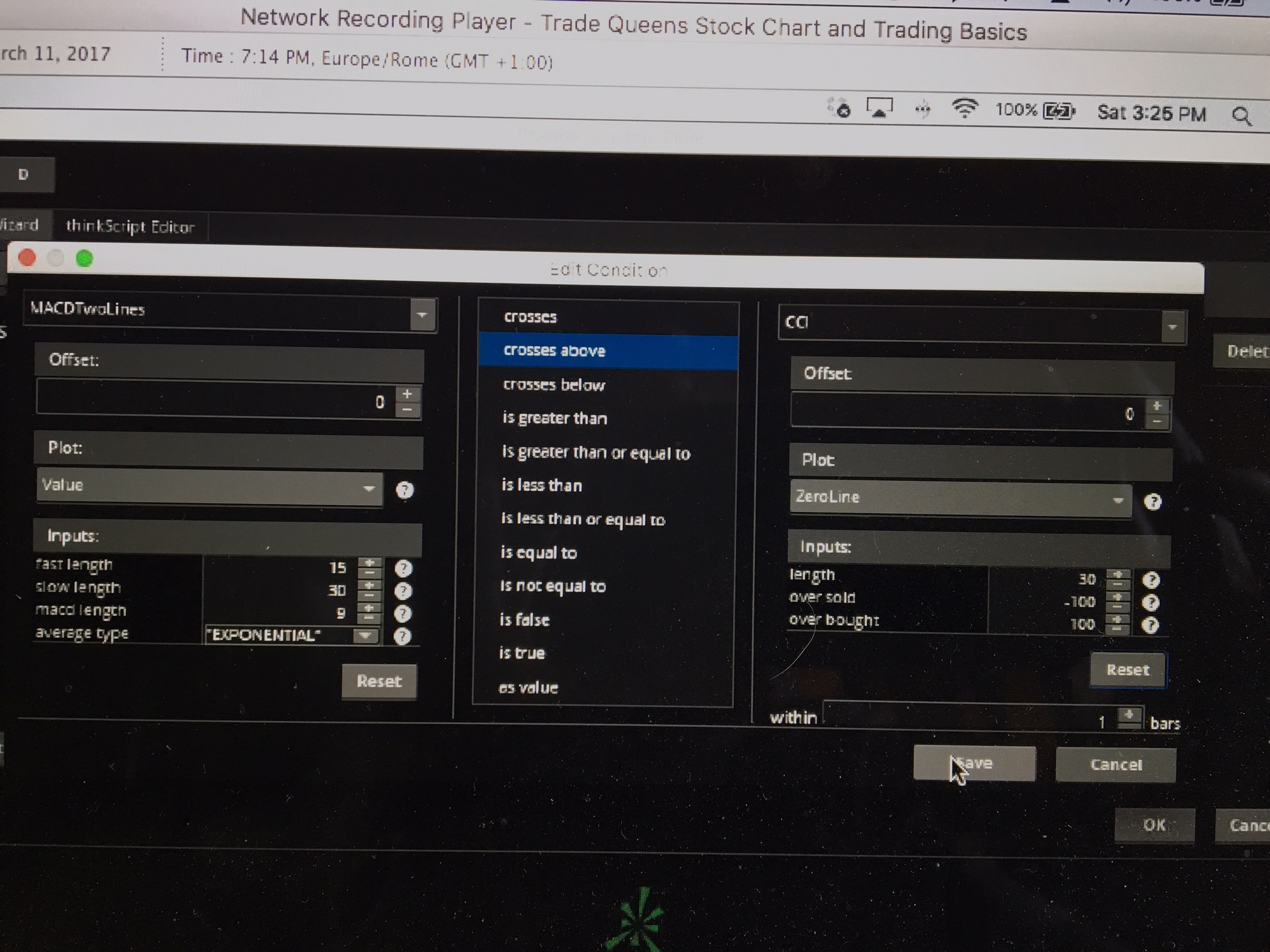Viewport: 1270px width, 952px height.
Task: Switch to the thinkScript Editor tab
Action: (x=130, y=227)
